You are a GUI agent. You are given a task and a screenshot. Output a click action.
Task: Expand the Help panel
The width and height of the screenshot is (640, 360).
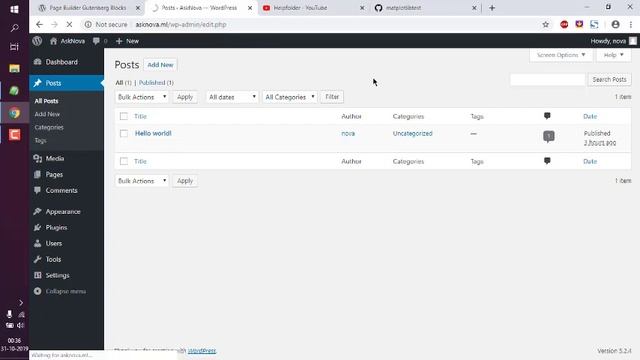(613, 55)
